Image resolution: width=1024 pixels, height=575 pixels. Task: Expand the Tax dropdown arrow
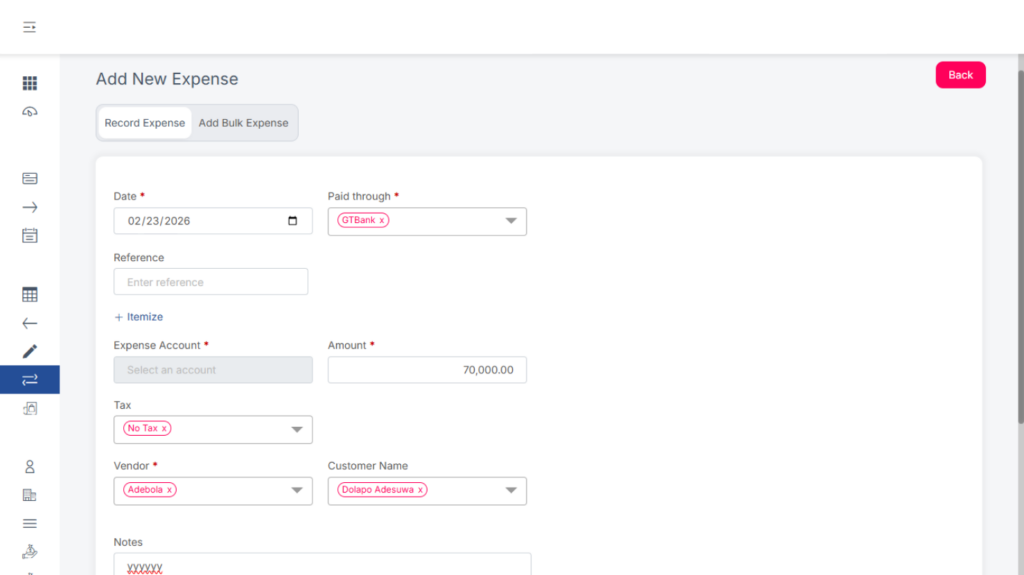pyautogui.click(x=297, y=429)
